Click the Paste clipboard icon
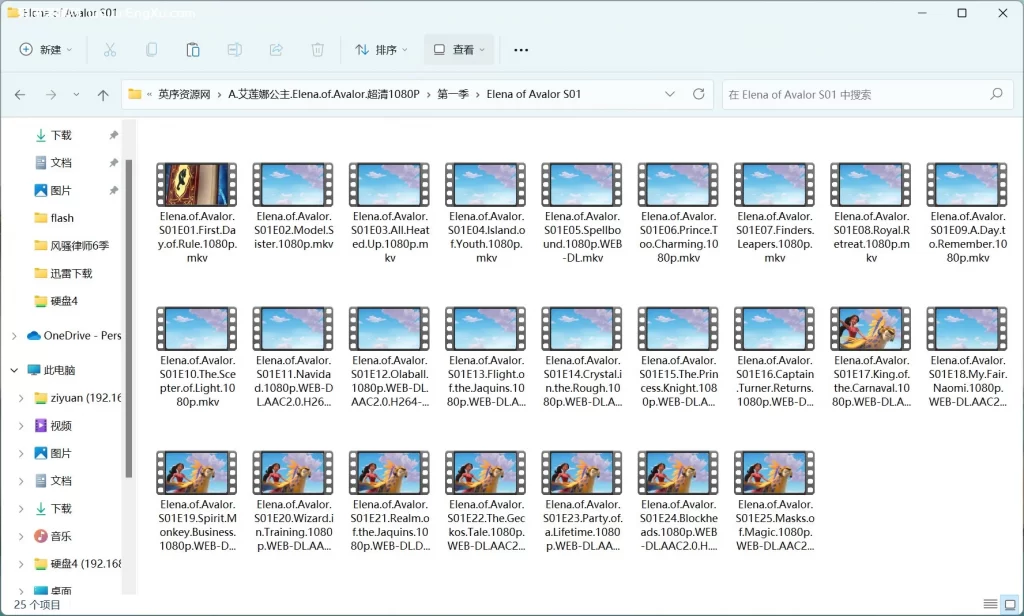Viewport: 1024px width, 616px height. 193,50
